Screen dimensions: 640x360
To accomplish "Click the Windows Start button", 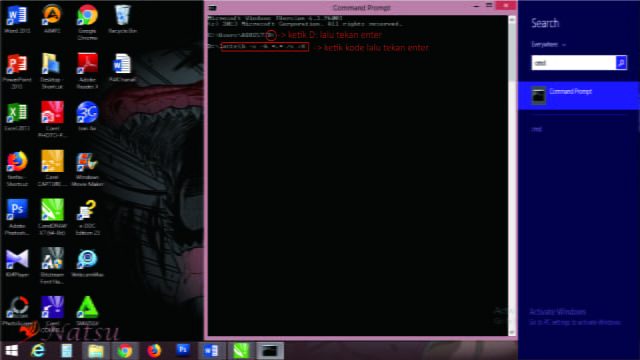I will 11,351.
